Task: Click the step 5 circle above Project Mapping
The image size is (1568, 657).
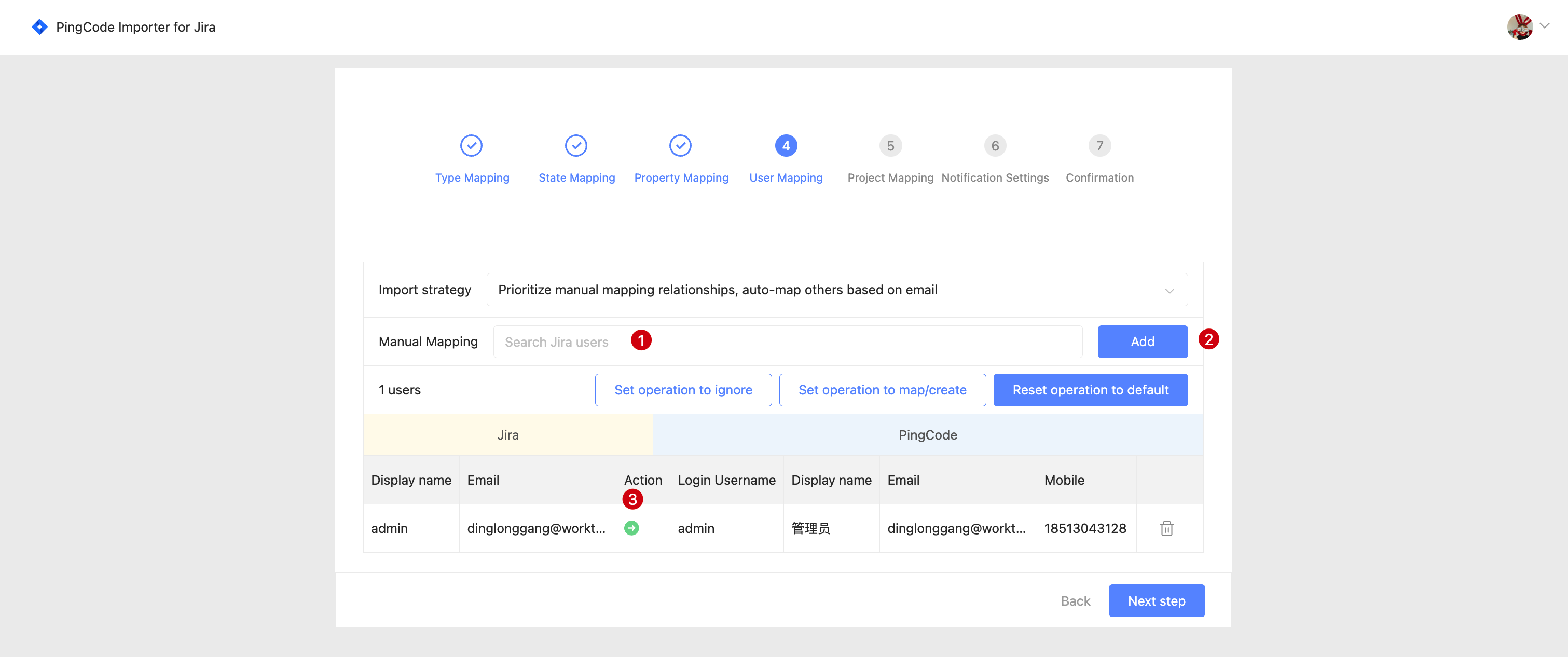Action: [890, 145]
